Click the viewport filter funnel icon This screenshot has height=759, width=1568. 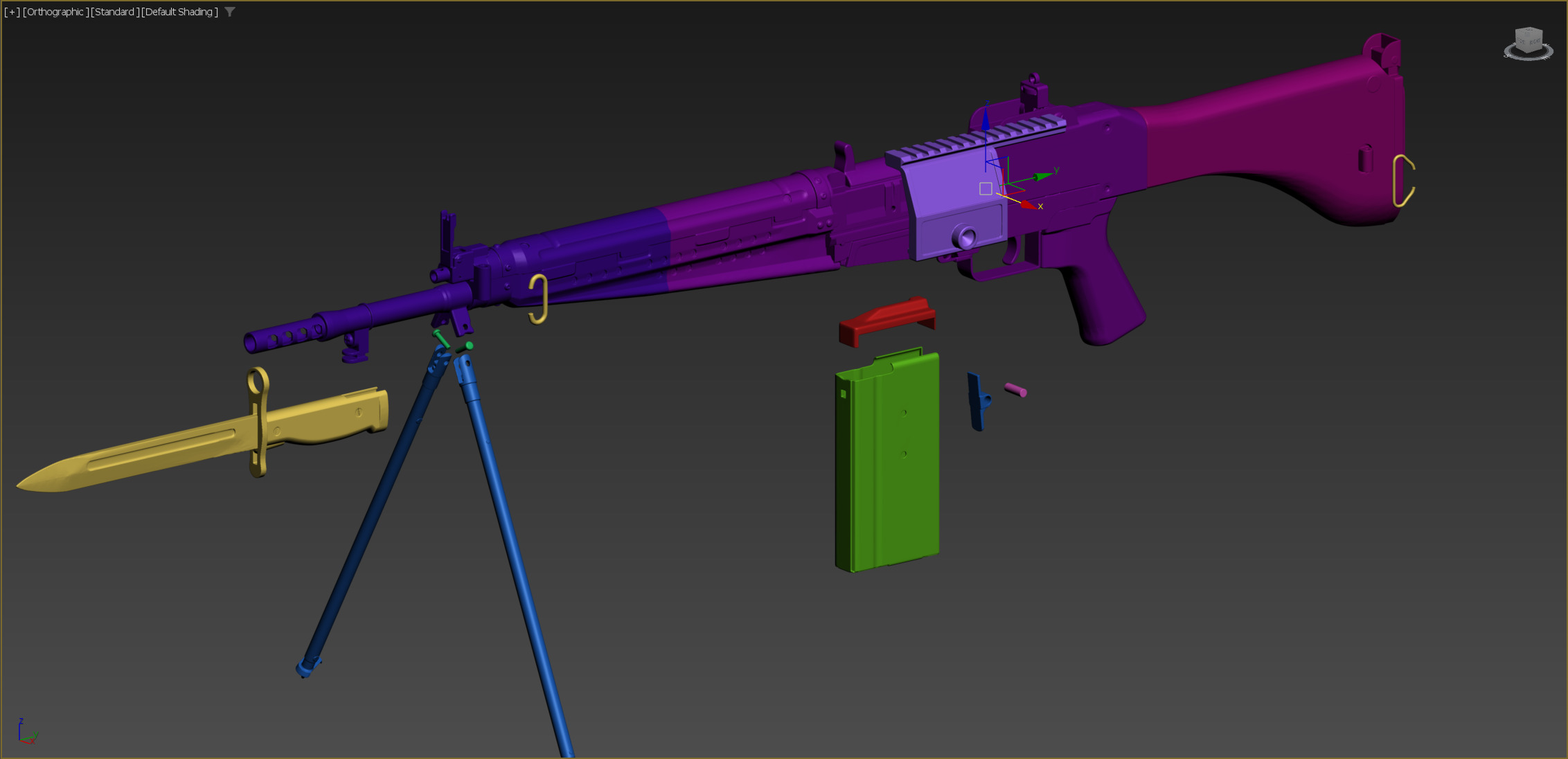tap(230, 12)
